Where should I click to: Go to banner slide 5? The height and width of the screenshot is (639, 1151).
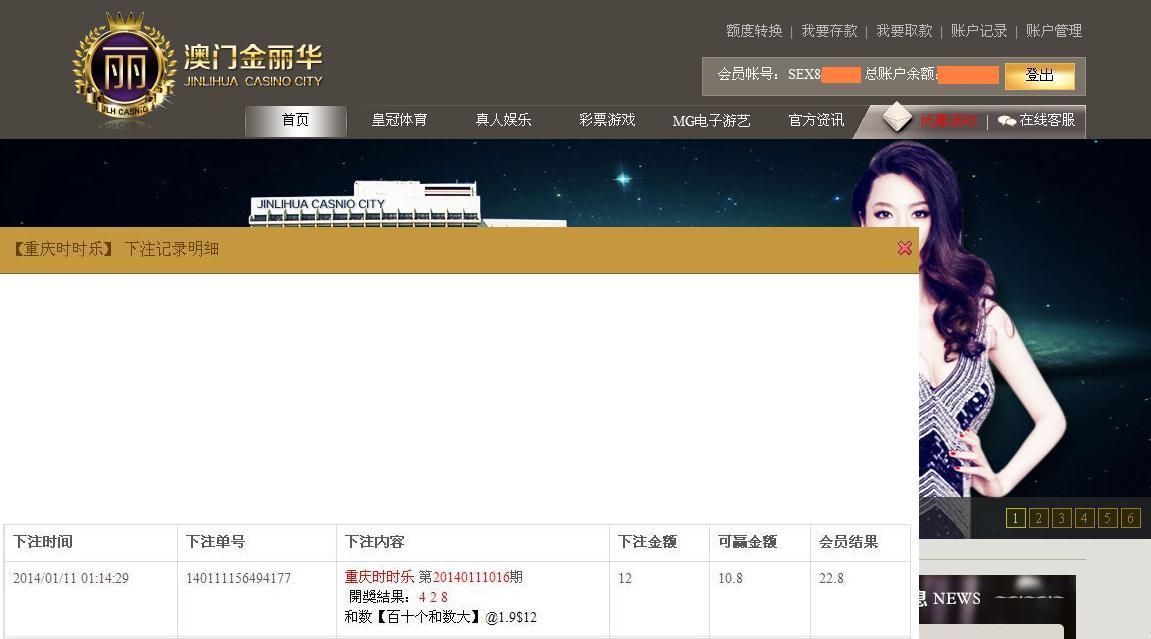(x=1107, y=518)
